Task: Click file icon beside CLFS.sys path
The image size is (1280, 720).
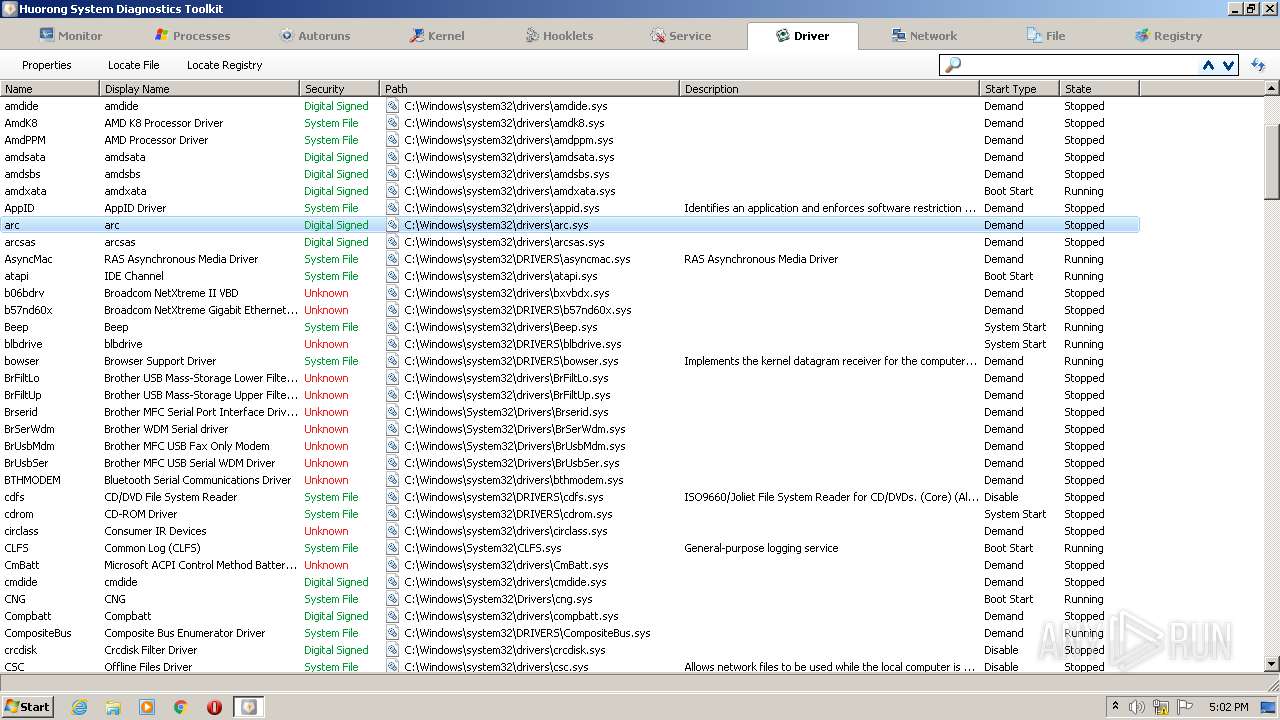Action: coord(392,548)
